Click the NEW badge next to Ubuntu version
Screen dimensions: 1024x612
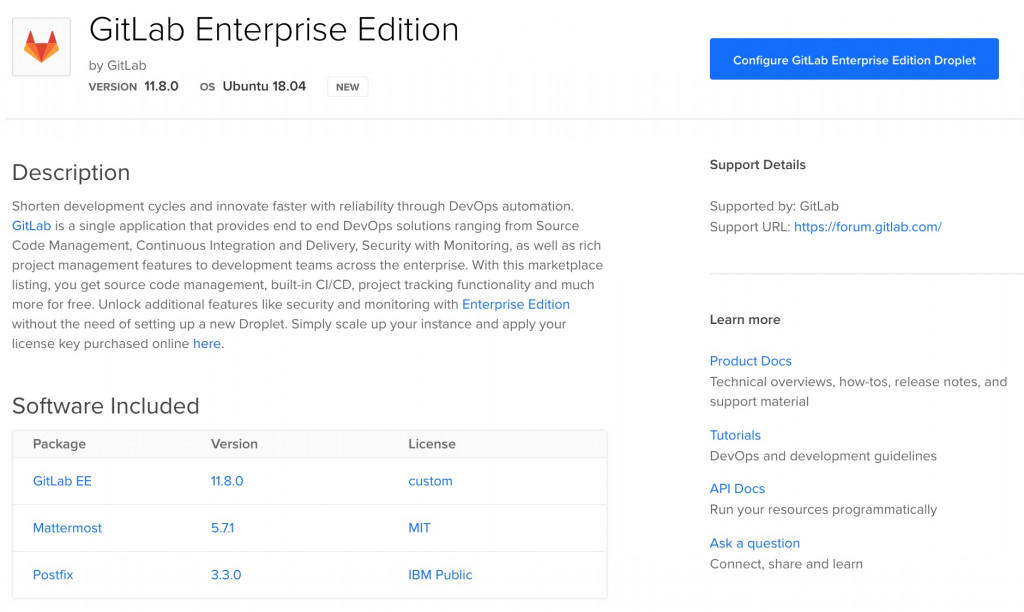pos(347,87)
